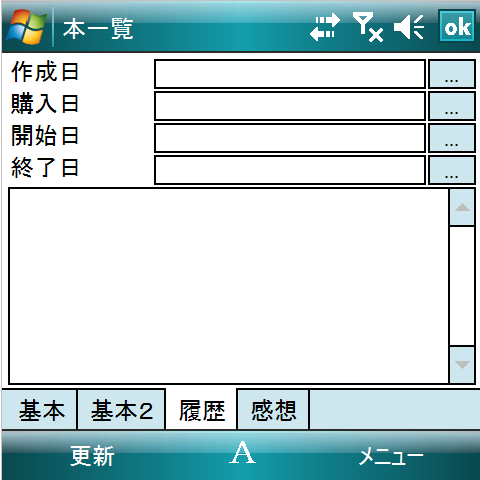This screenshot has width=480, height=480.
Task: Open date picker for 終了日
Action: click(452, 170)
